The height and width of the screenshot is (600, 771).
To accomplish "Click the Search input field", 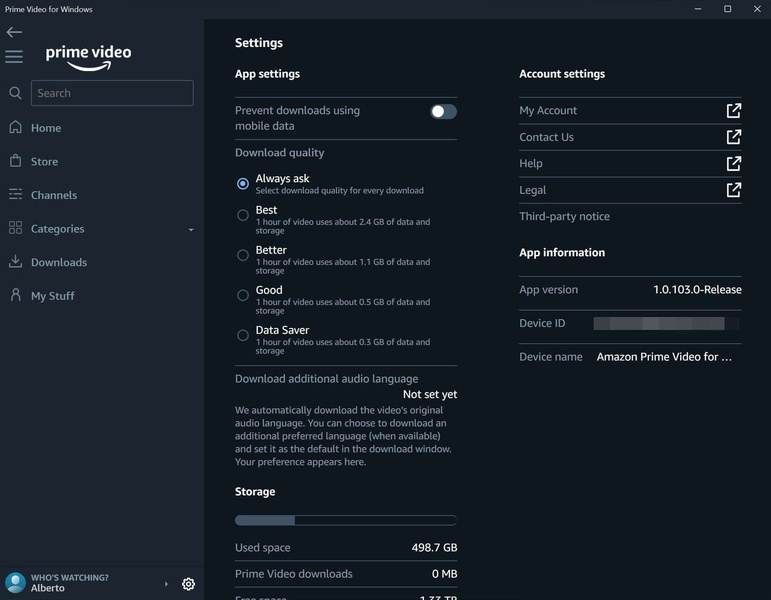I will (112, 93).
